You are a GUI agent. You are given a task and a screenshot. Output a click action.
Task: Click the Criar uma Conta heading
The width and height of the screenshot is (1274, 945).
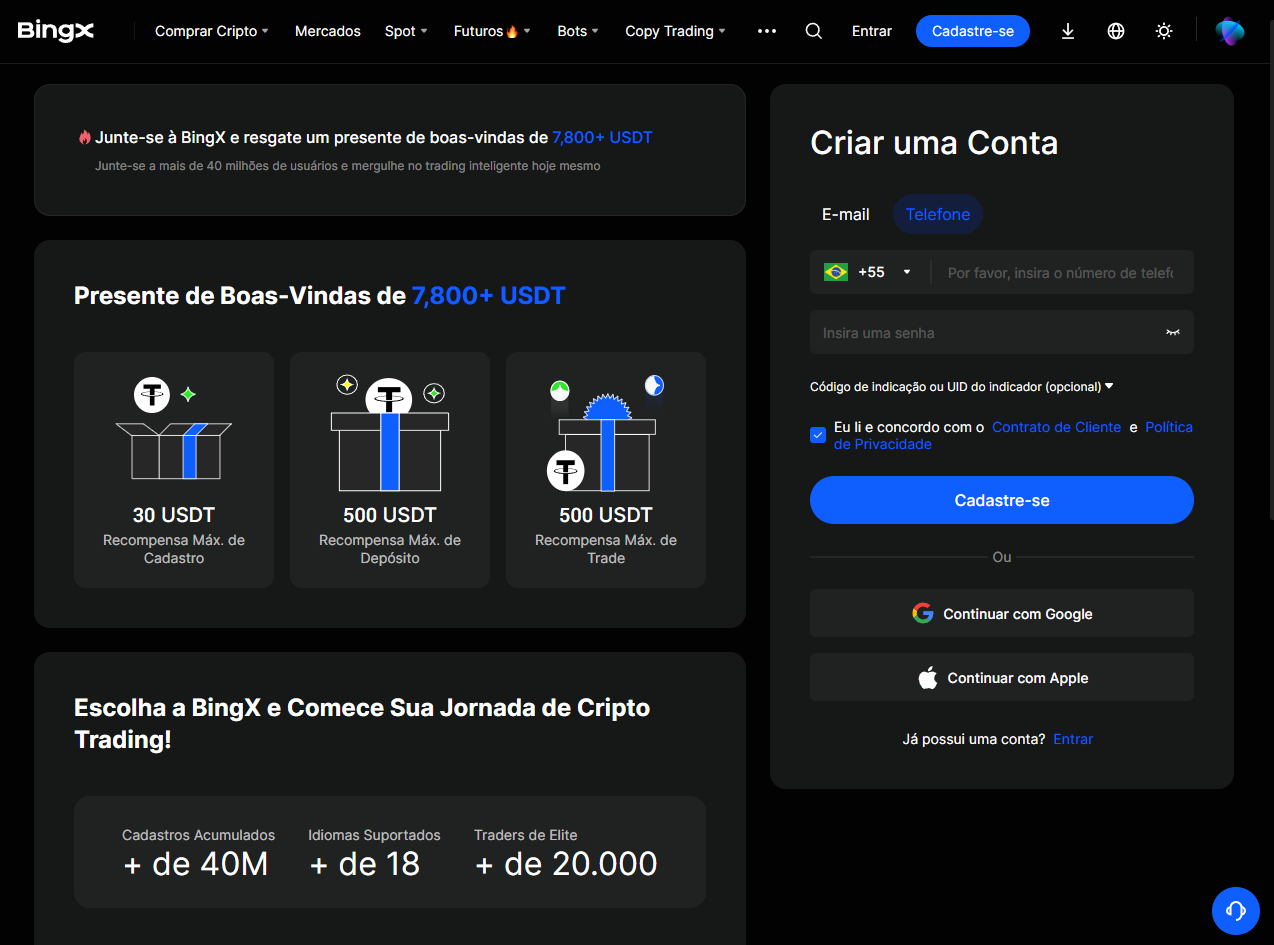934,142
